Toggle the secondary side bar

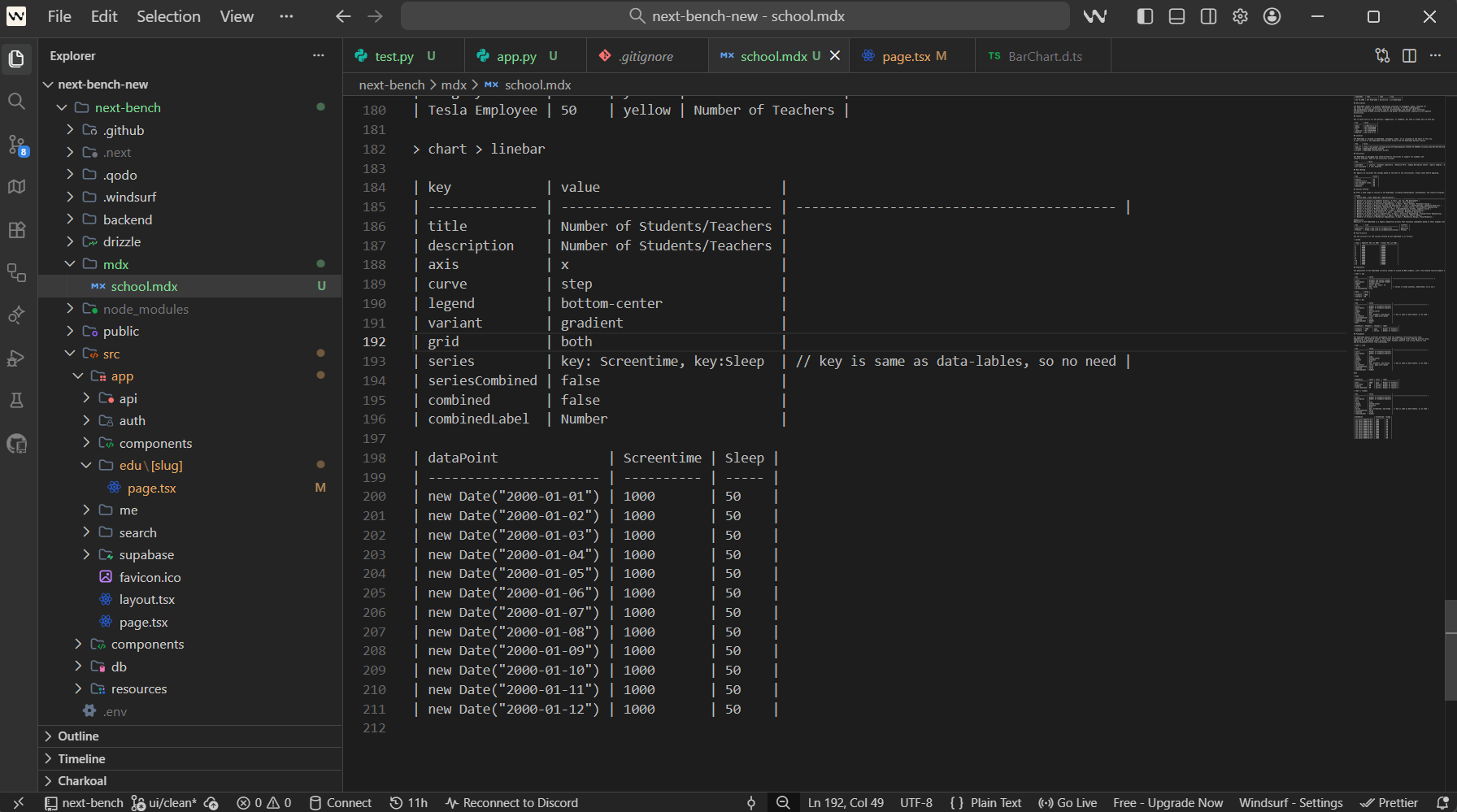click(x=1208, y=16)
